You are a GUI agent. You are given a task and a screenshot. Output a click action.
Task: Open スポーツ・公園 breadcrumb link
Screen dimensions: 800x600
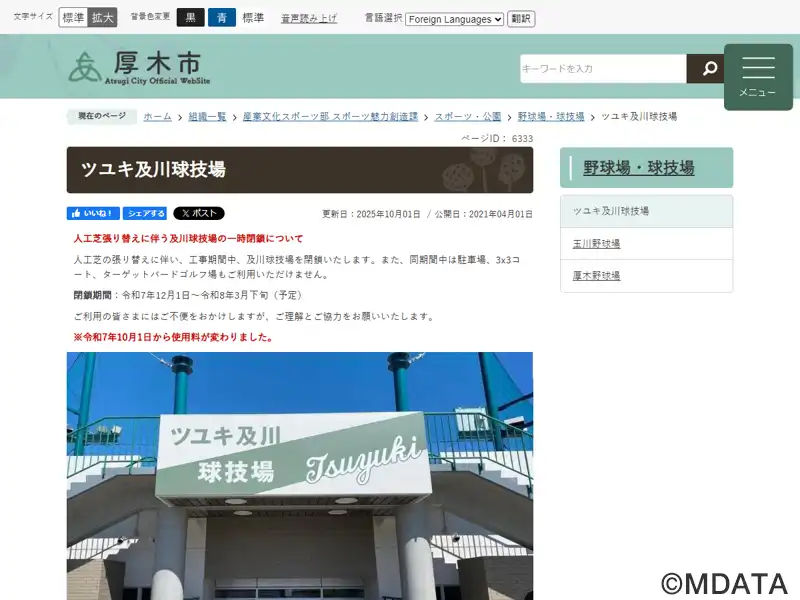coord(467,117)
